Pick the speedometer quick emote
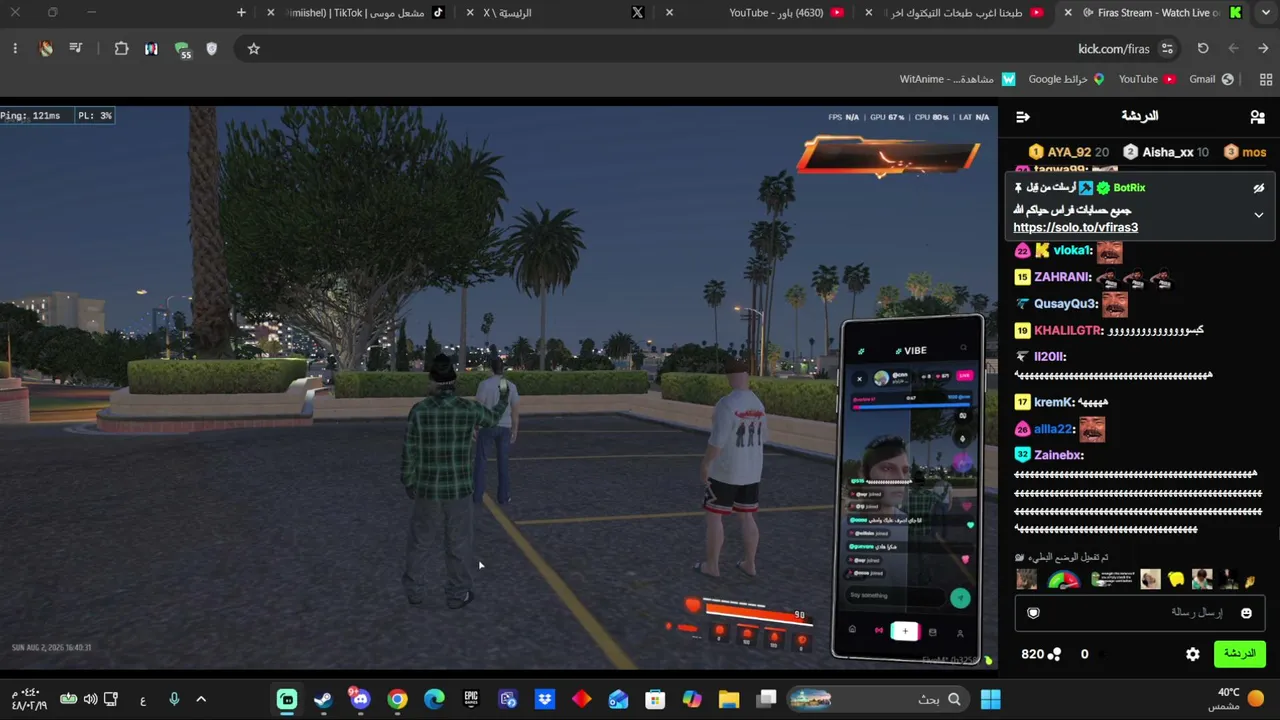Image resolution: width=1280 pixels, height=720 pixels. pyautogui.click(x=1064, y=580)
